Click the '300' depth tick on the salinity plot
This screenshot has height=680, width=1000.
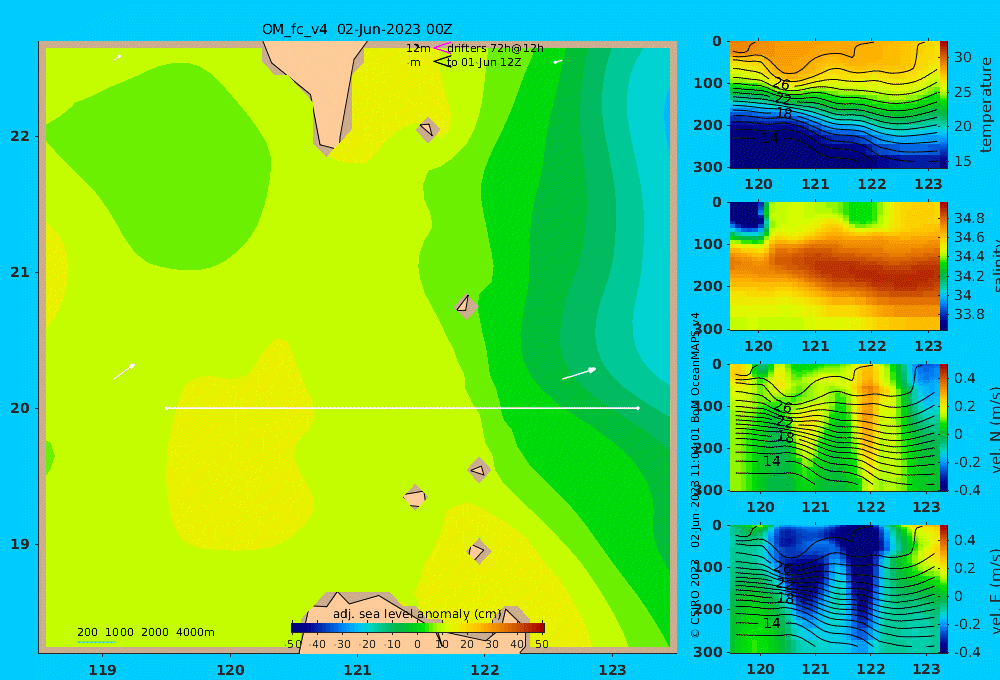pos(708,329)
